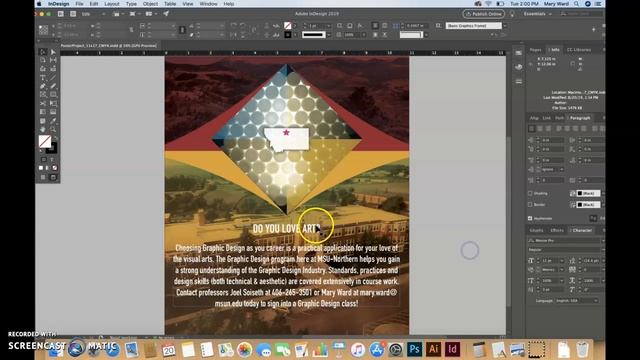The height and width of the screenshot is (360, 640).
Task: Select the Pencil tool
Action: 53,86
